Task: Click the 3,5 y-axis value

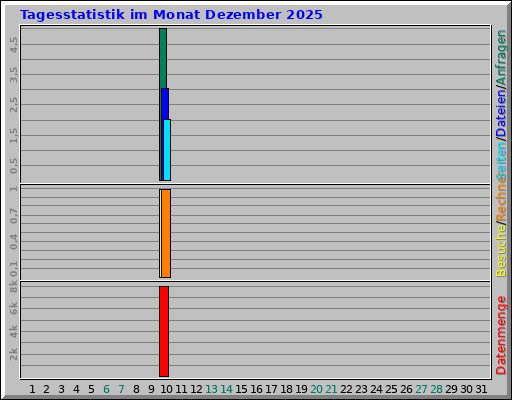Action: tap(14, 75)
